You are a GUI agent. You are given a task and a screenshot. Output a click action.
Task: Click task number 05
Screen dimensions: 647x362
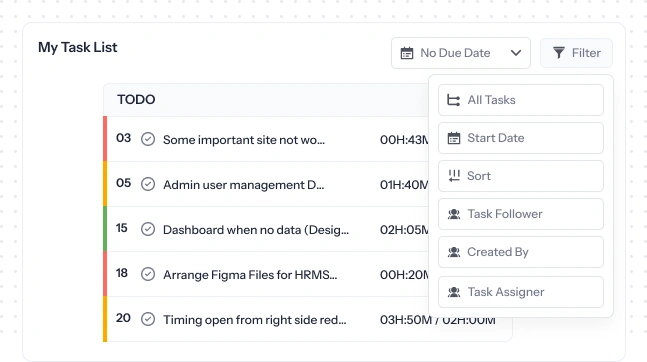point(123,183)
